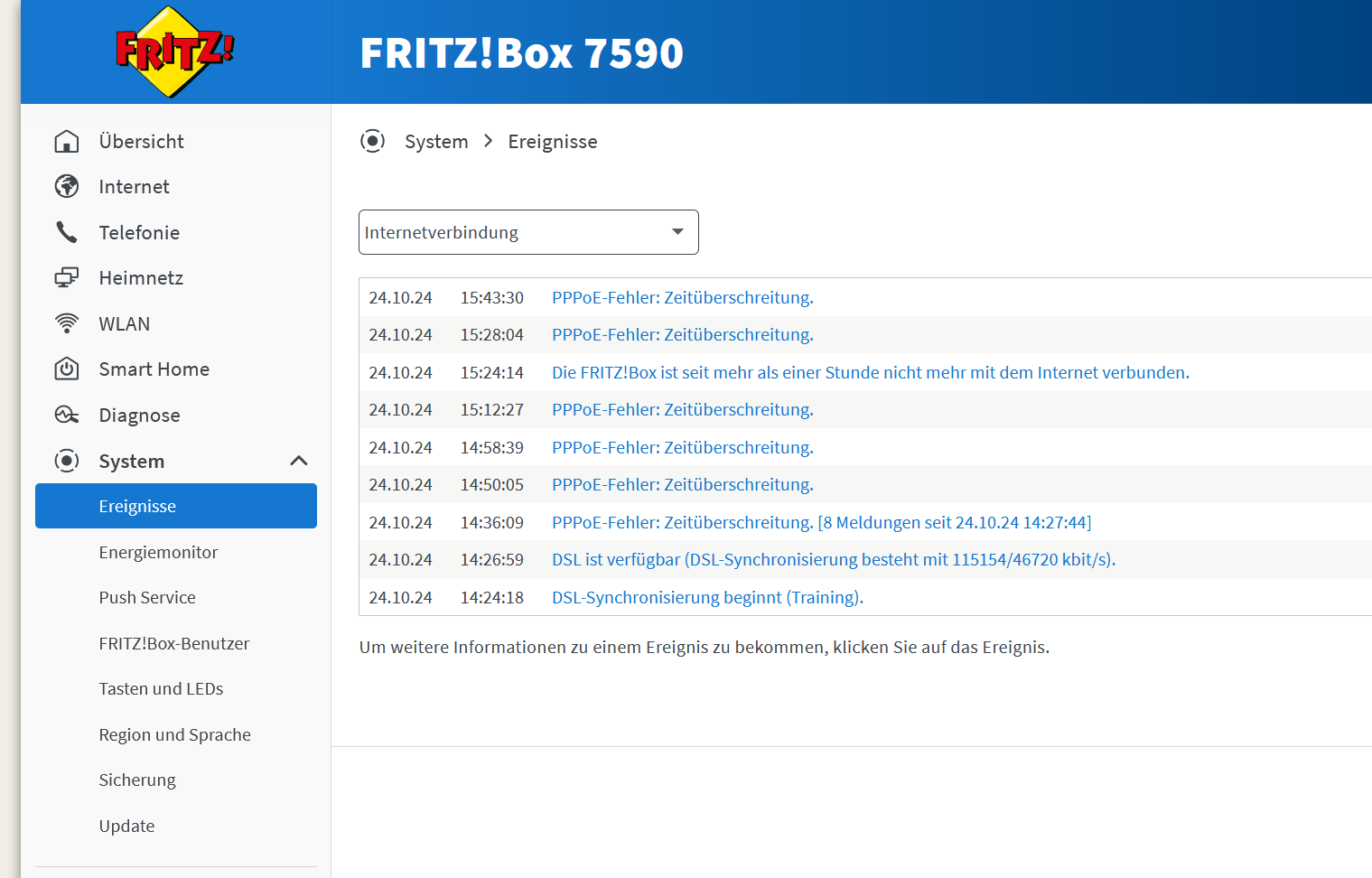The height and width of the screenshot is (878, 1372).
Task: Click the time 14:26:59
Action: [492, 559]
